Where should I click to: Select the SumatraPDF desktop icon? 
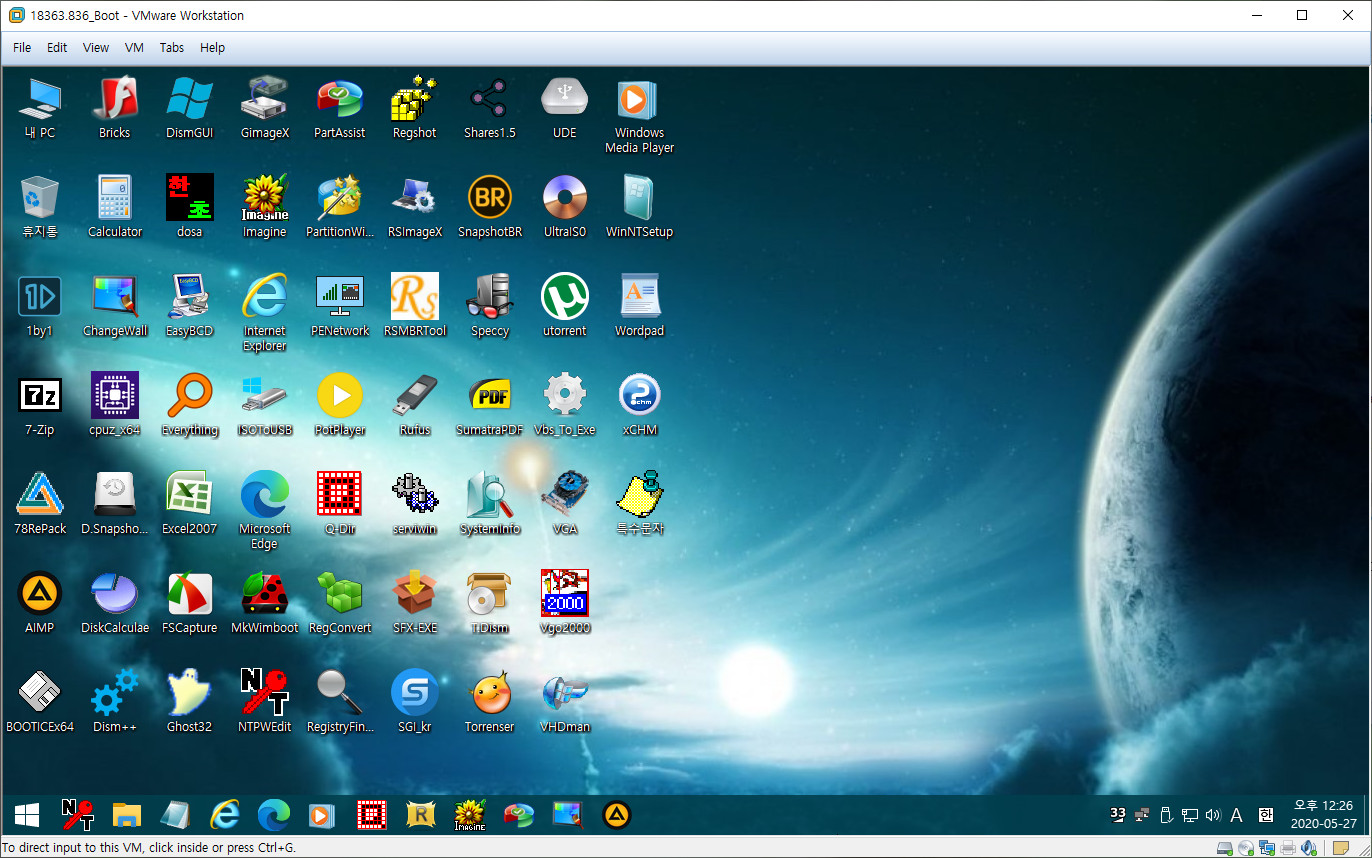click(x=490, y=405)
